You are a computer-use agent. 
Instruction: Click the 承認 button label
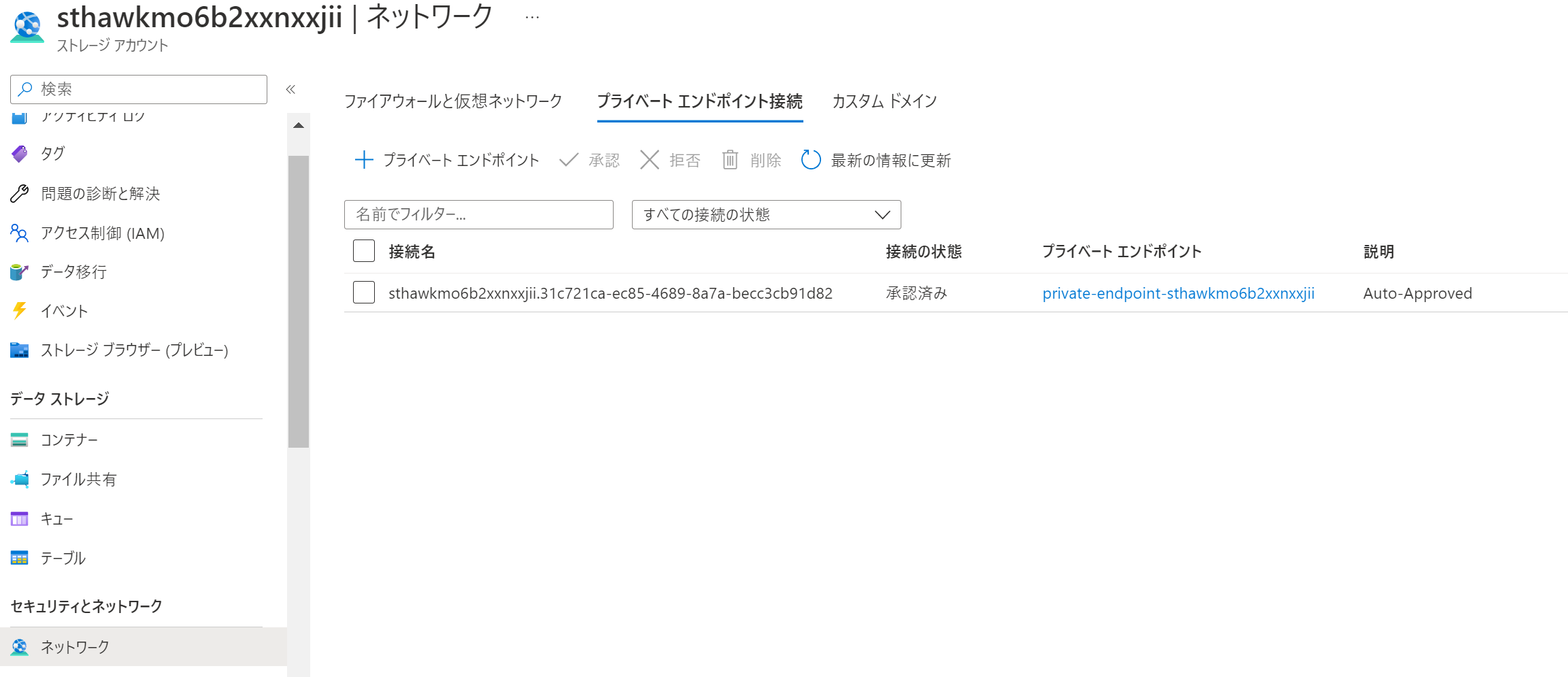(604, 161)
